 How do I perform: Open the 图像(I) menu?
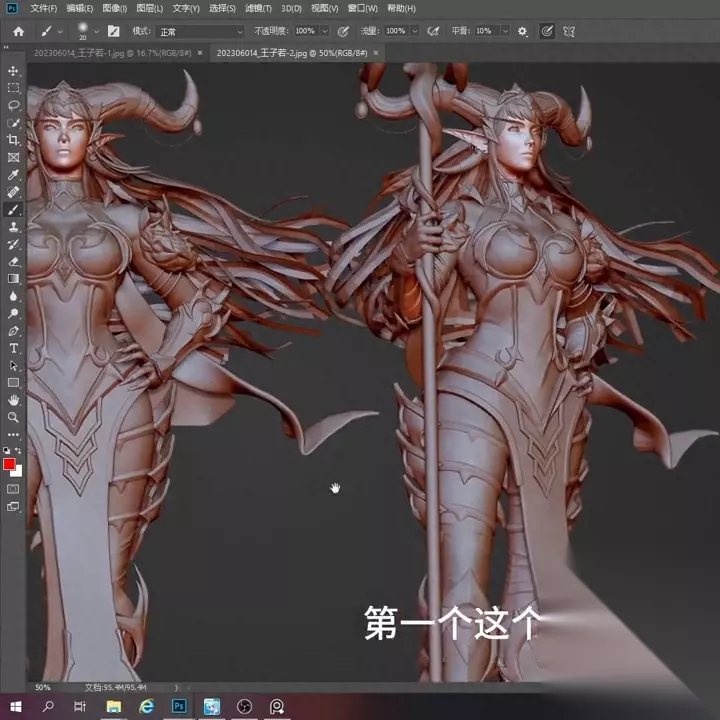point(114,8)
